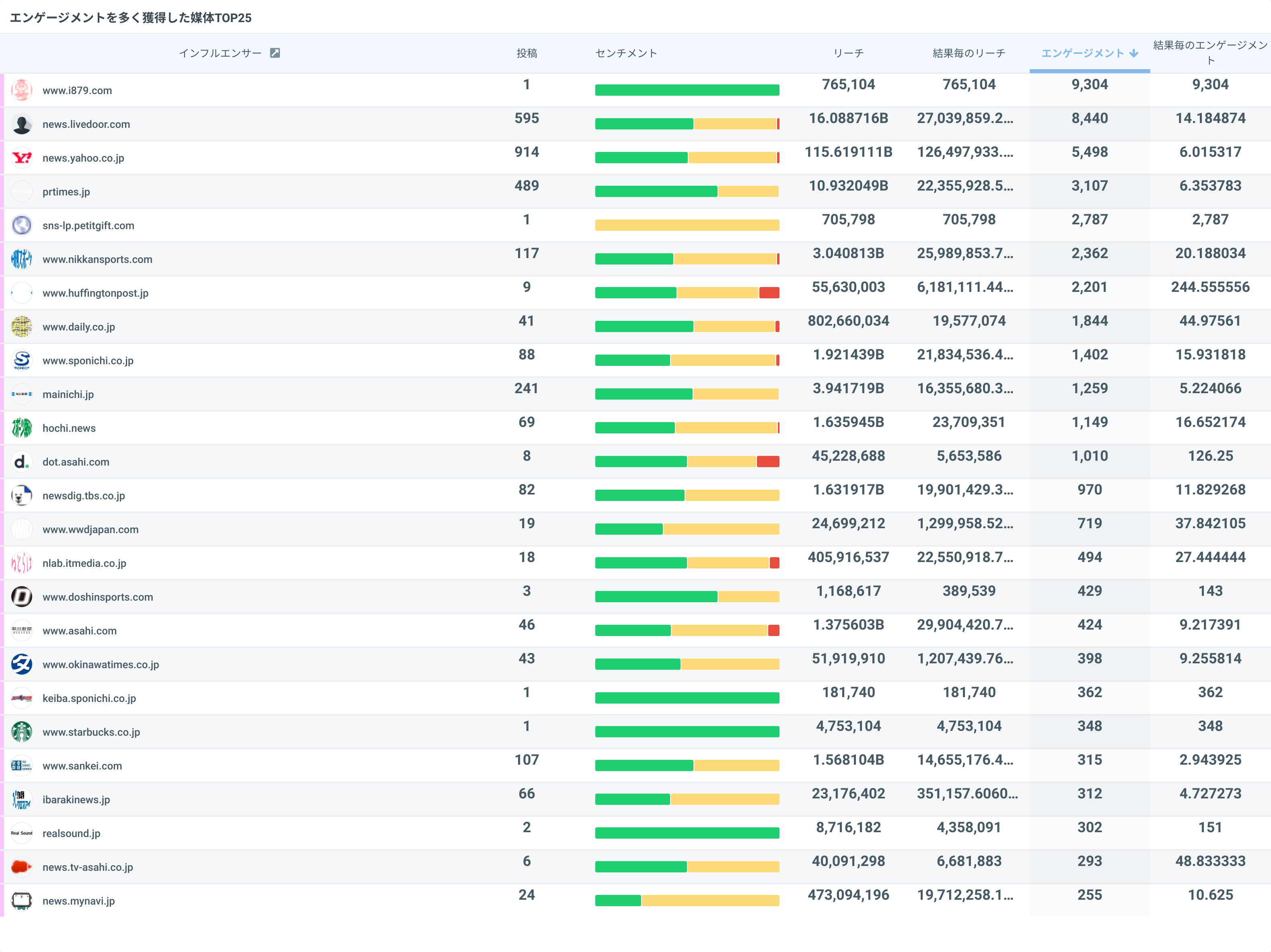Screen dimensions: 1271x952
Task: Click the sns-lp.petitgift.com globe icon
Action: (x=22, y=225)
